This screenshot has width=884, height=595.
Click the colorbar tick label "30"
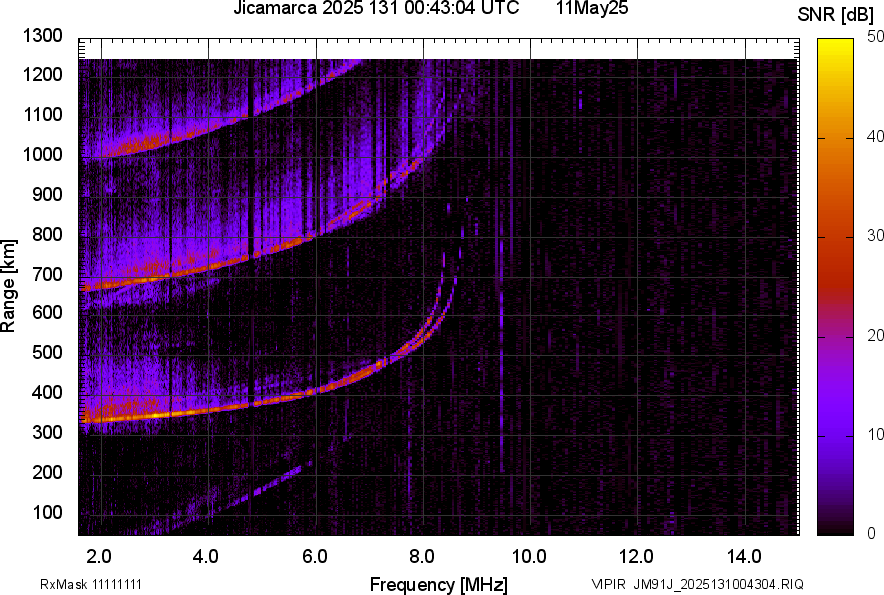tap(876, 236)
